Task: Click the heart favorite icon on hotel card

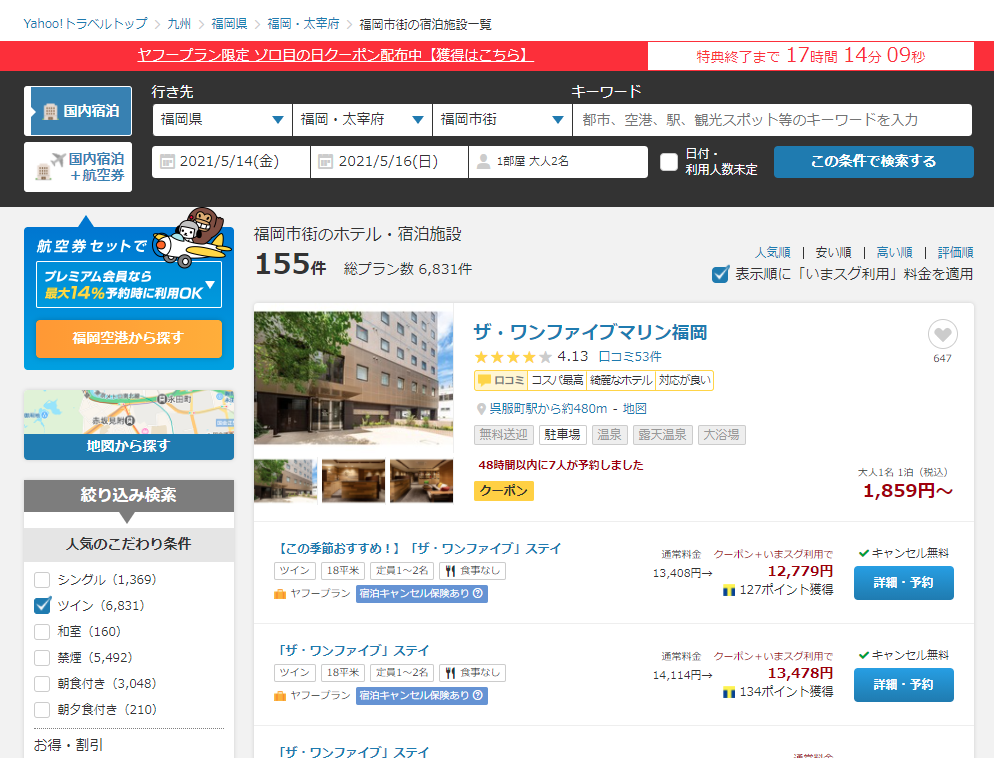Action: click(942, 334)
